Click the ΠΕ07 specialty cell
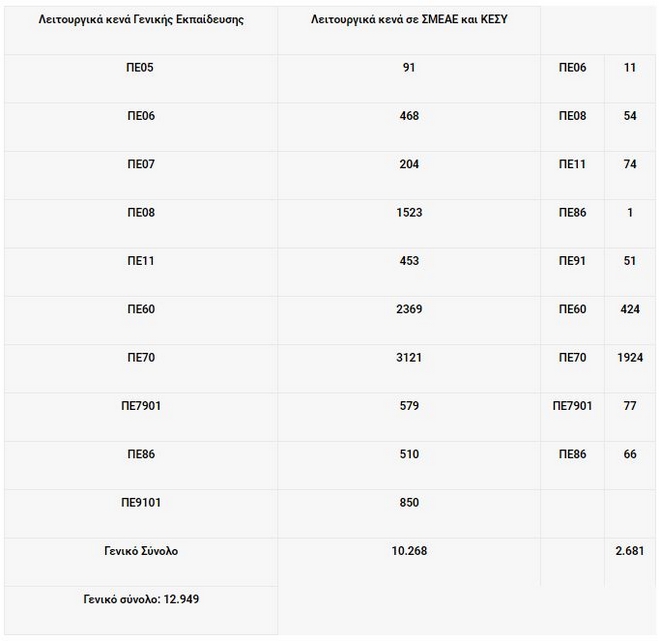Screen dimensions: 660x641 (141, 164)
